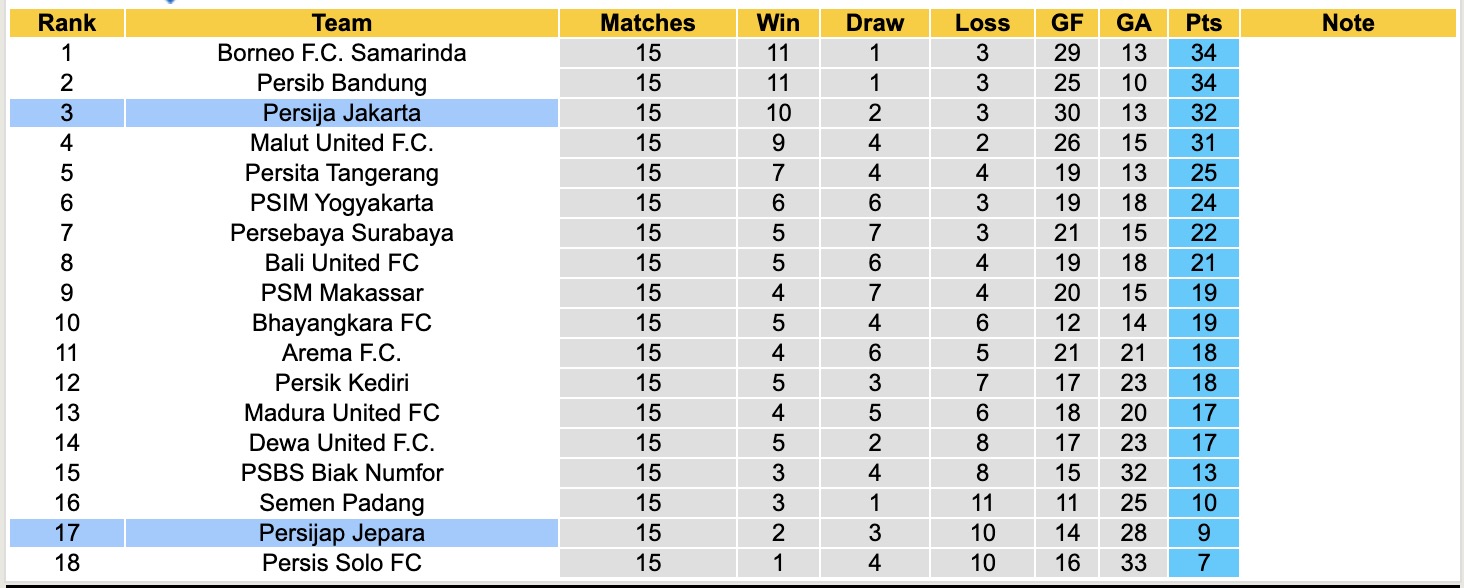Click rank 17 cell in highlighted row
The height and width of the screenshot is (588, 1464).
coord(67,533)
